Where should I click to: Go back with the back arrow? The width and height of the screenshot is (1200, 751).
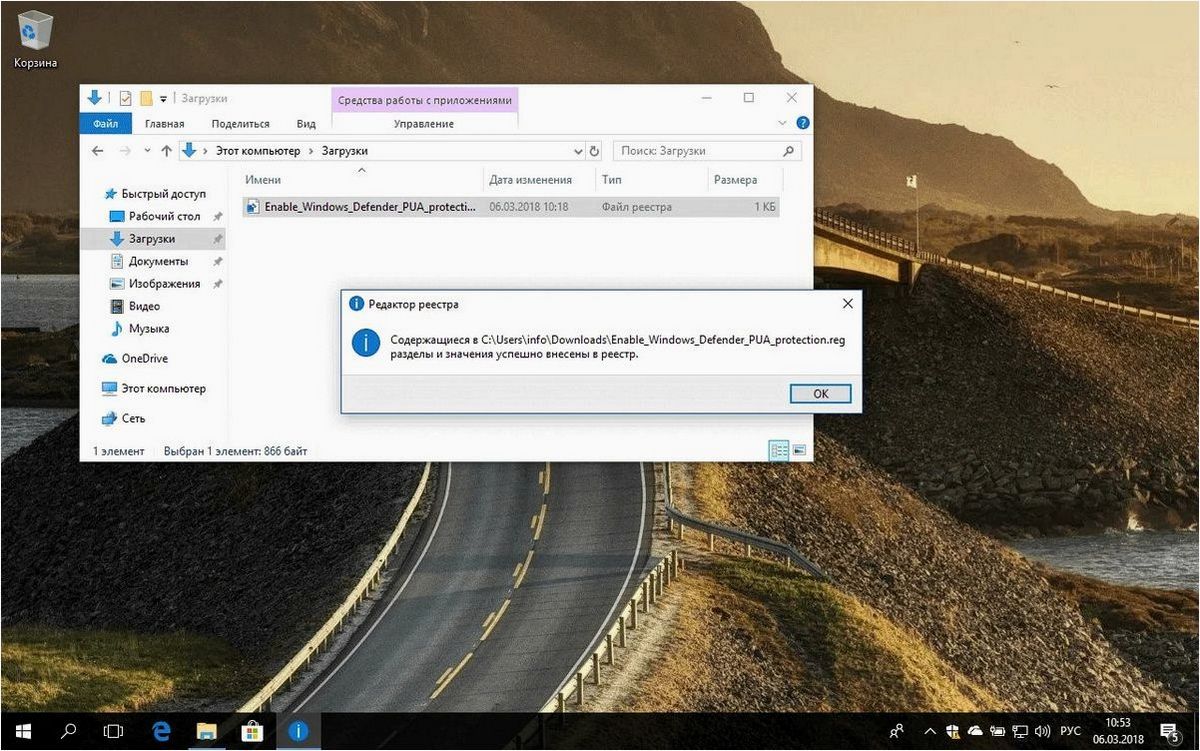click(97, 151)
